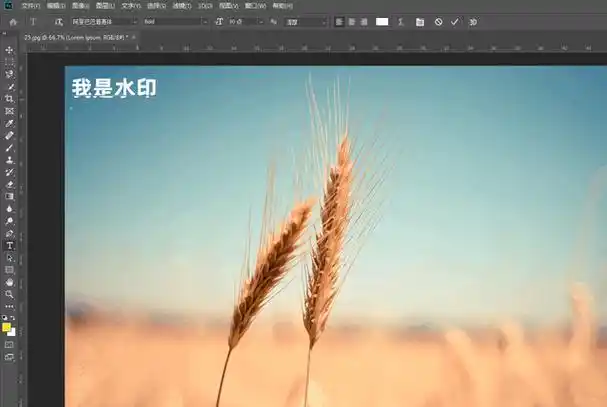Select the Dodge tool
Viewport: 607px width, 407px height.
[9, 221]
